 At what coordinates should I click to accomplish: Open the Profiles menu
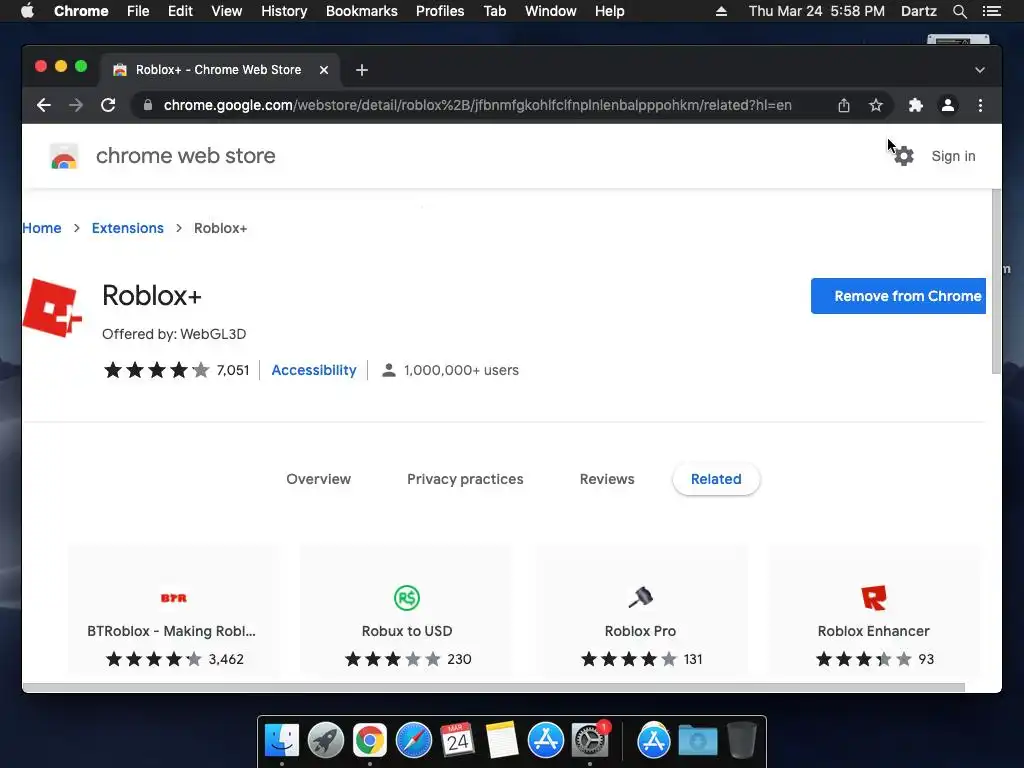pos(440,11)
